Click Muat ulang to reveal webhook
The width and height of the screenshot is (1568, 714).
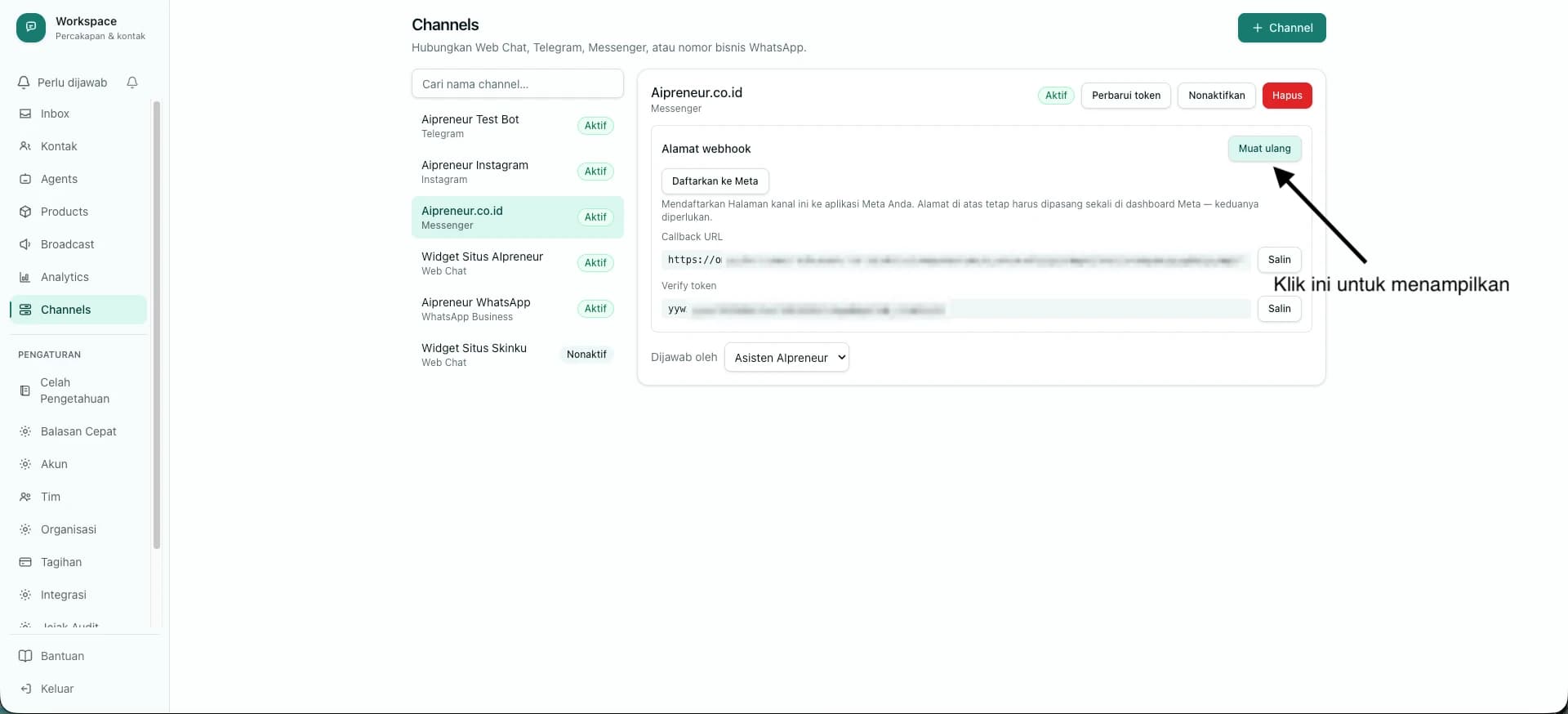pyautogui.click(x=1265, y=149)
